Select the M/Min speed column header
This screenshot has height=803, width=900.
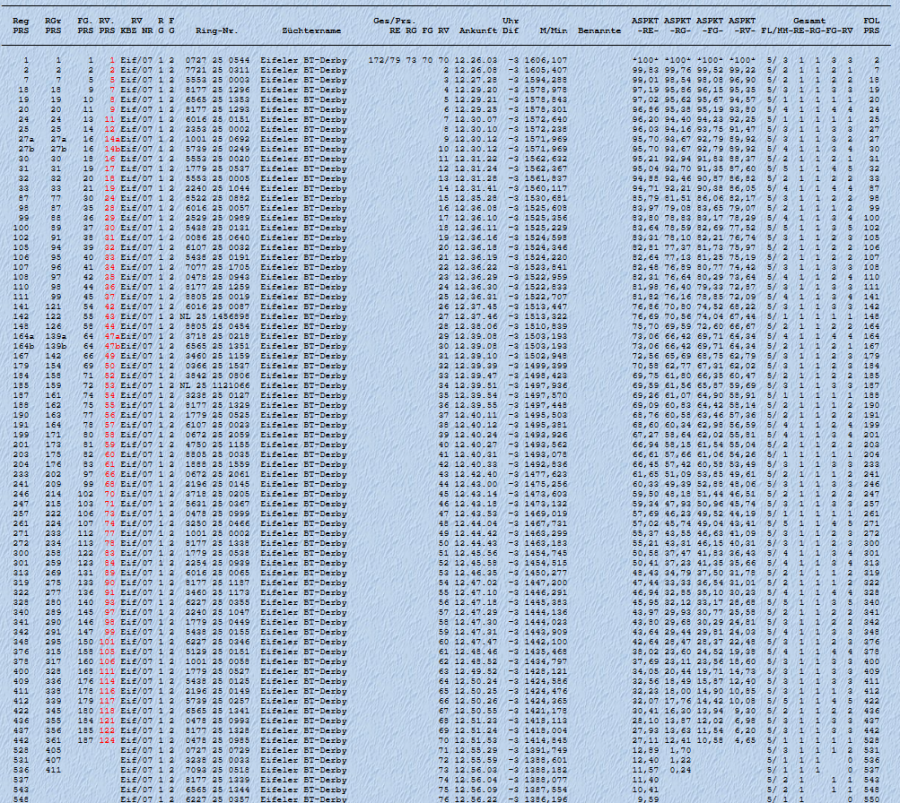tap(554, 32)
